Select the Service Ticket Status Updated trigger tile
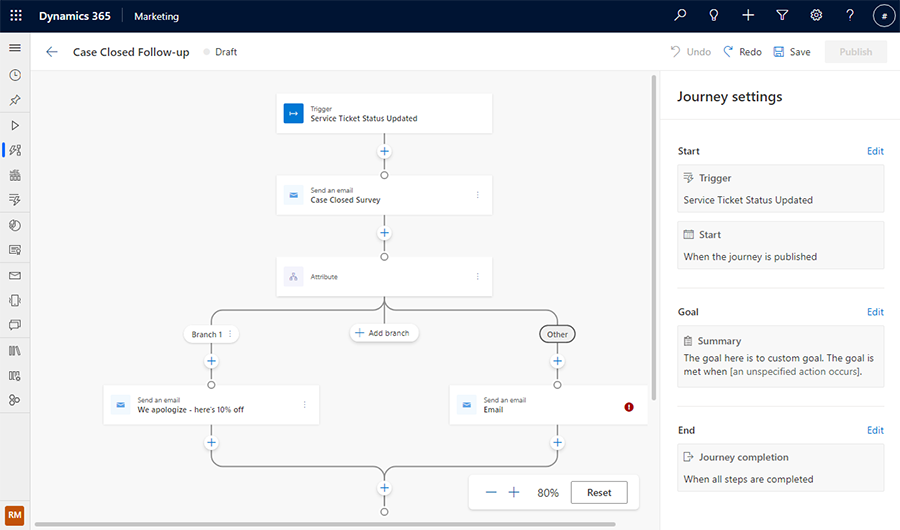This screenshot has height=530, width=900. click(384, 113)
